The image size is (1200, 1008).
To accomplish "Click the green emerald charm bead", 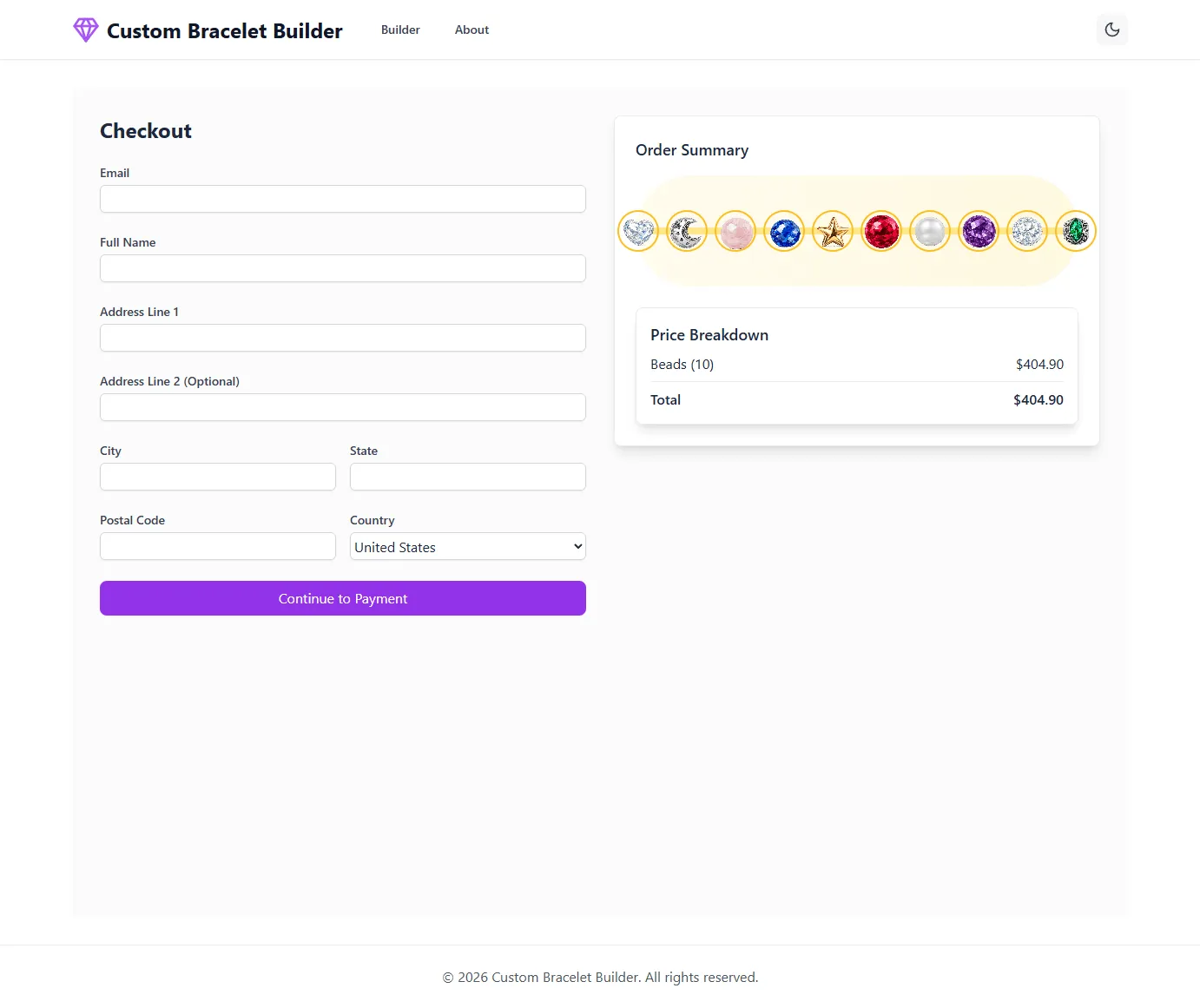I will tap(1076, 231).
